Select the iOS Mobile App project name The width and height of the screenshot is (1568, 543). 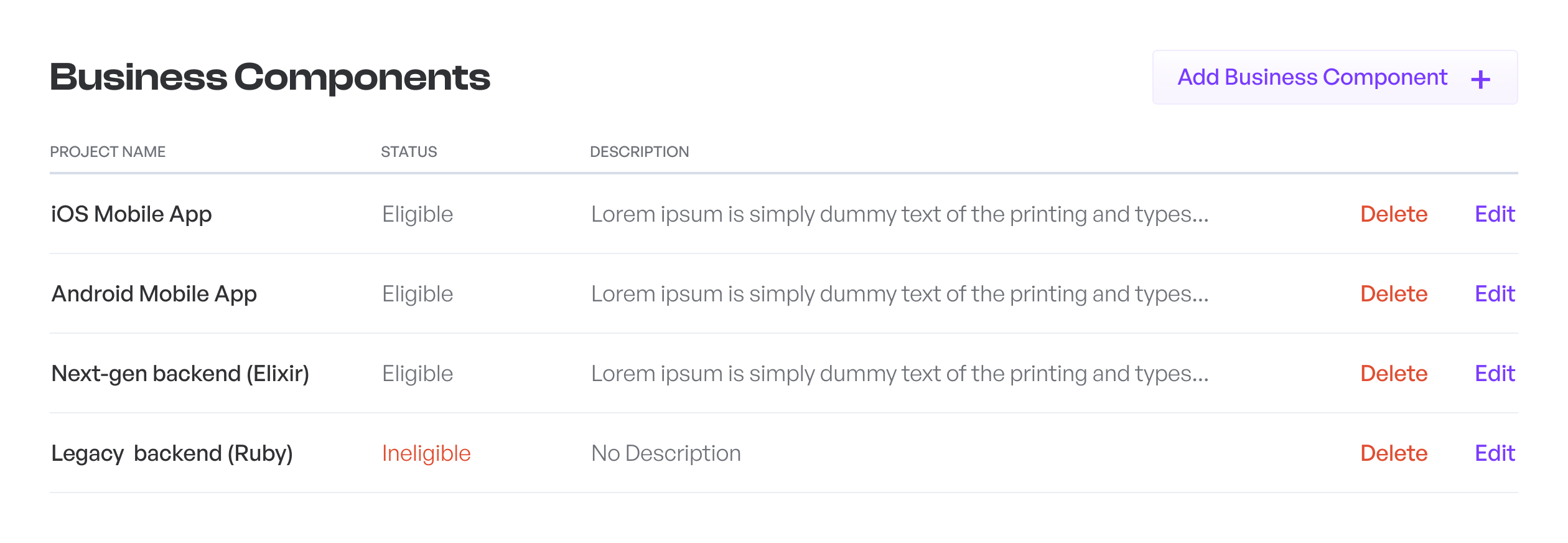(131, 214)
